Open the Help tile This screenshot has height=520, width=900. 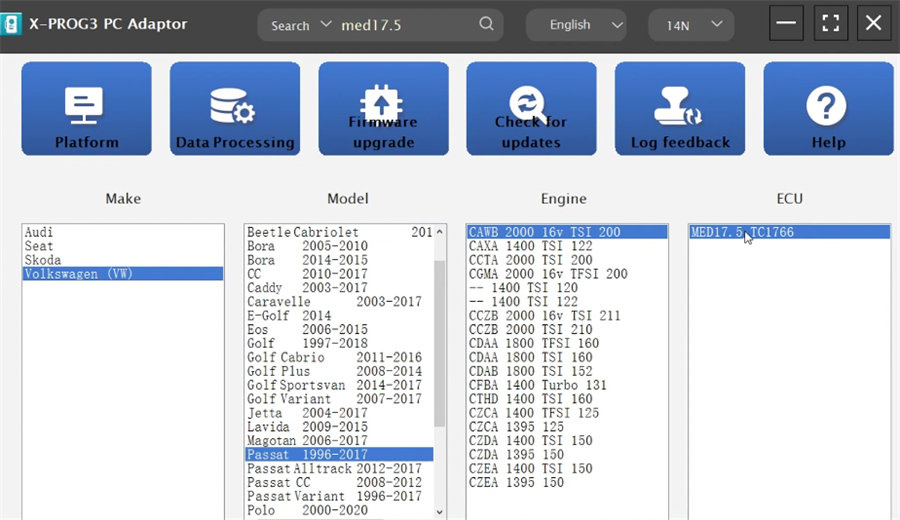click(x=828, y=108)
